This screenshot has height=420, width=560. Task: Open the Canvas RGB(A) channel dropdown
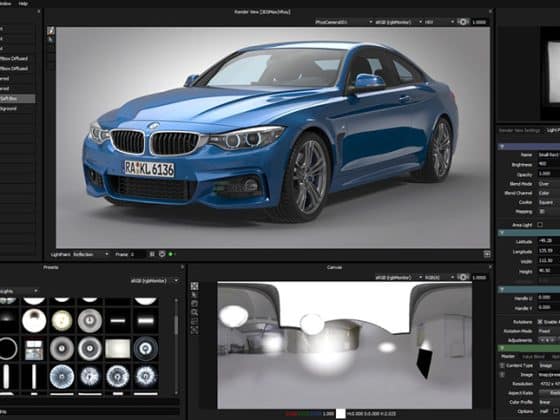439,278
